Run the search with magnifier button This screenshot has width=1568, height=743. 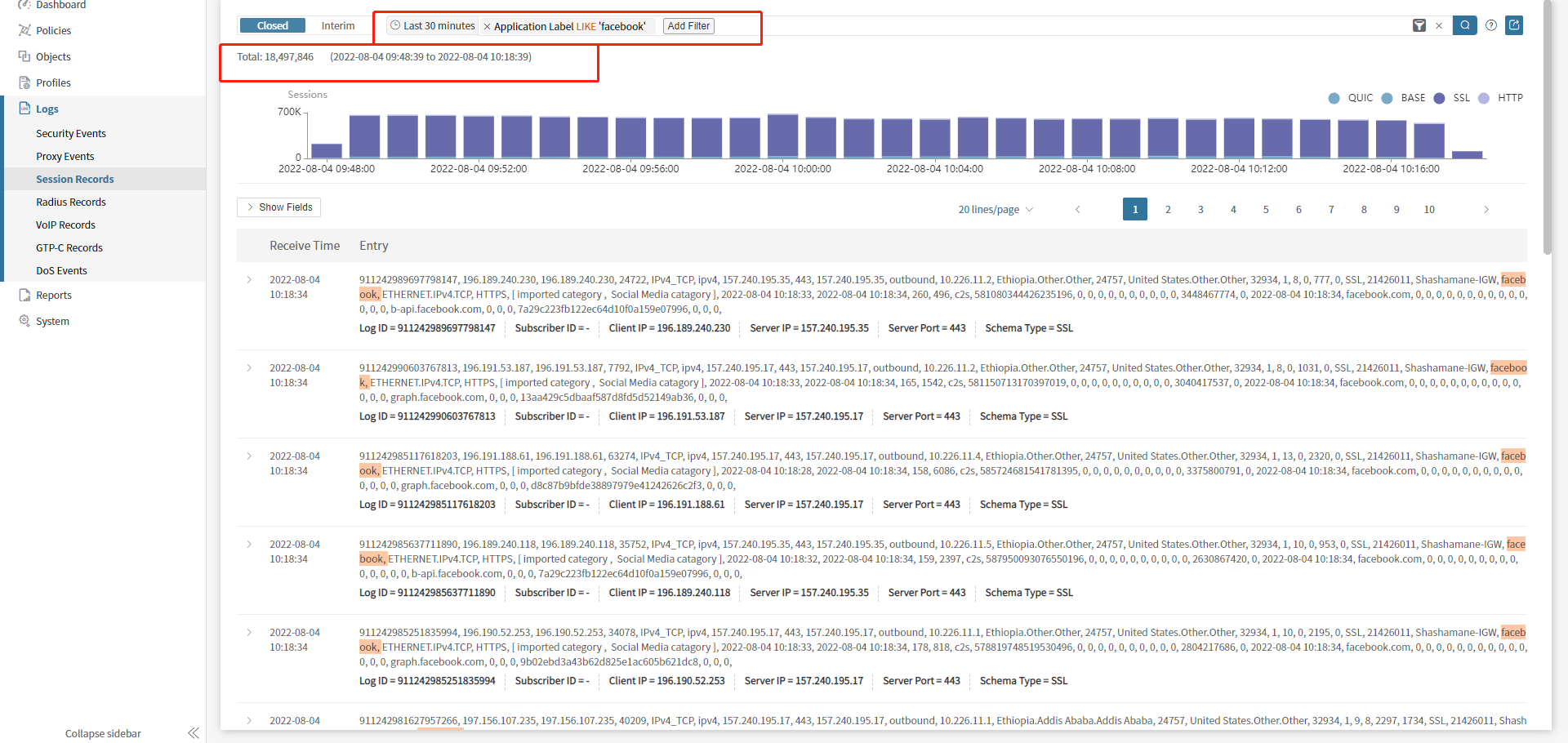pyautogui.click(x=1464, y=25)
